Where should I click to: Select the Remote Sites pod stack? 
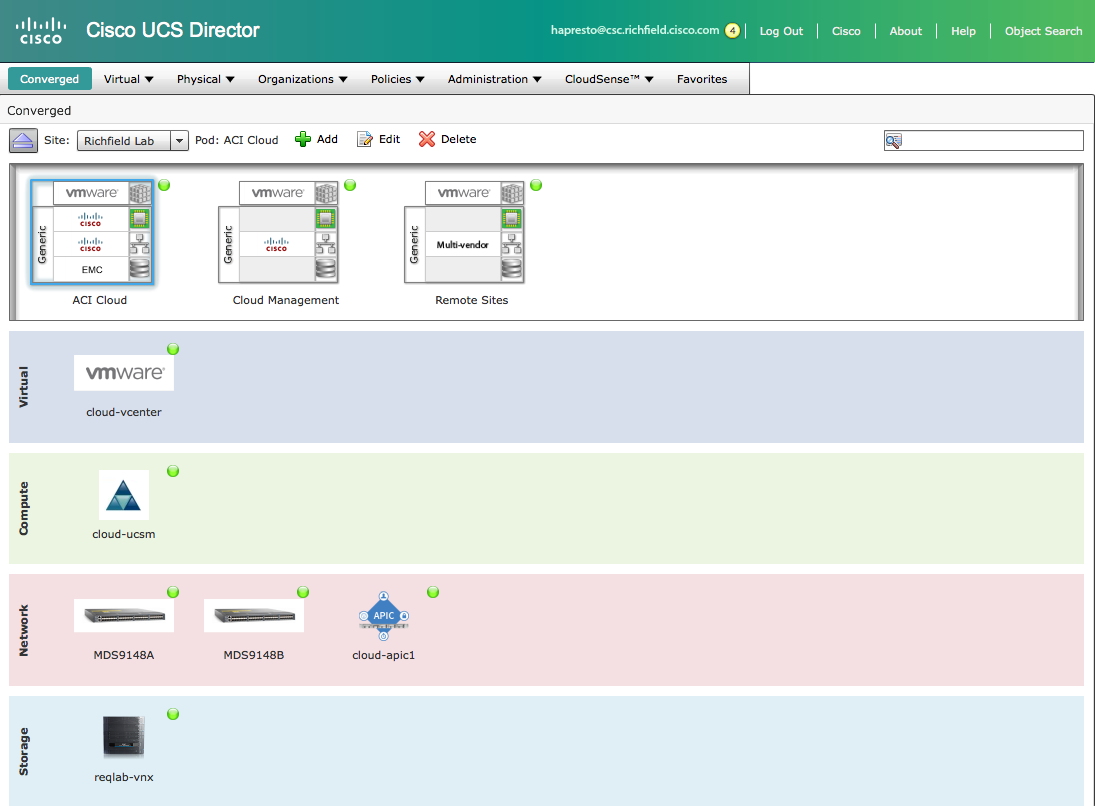(x=464, y=232)
